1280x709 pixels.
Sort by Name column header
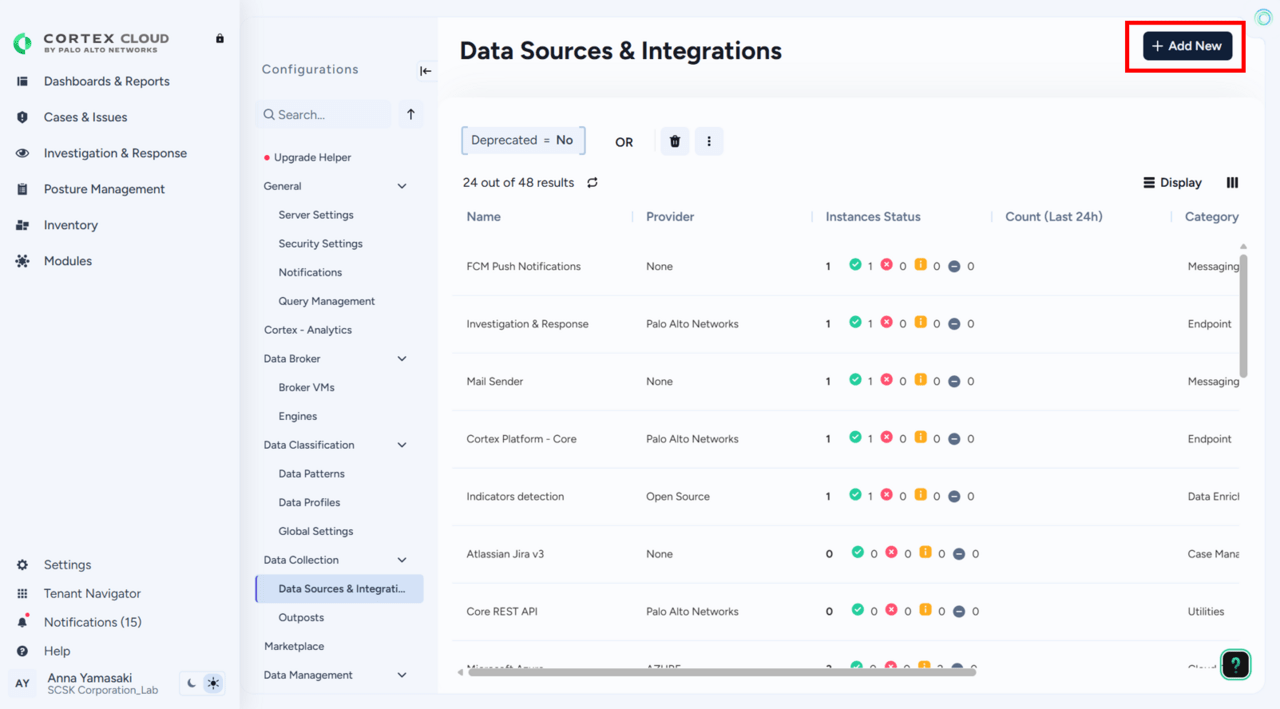coord(483,217)
